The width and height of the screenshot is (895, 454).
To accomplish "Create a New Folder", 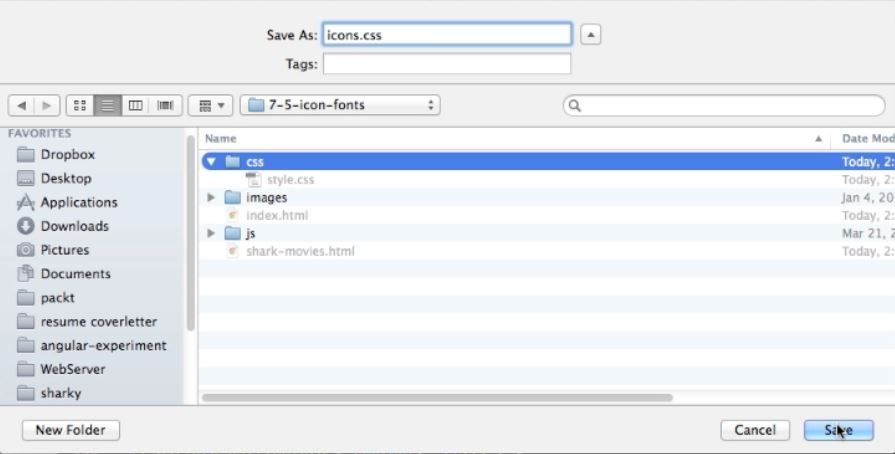I will point(70,430).
